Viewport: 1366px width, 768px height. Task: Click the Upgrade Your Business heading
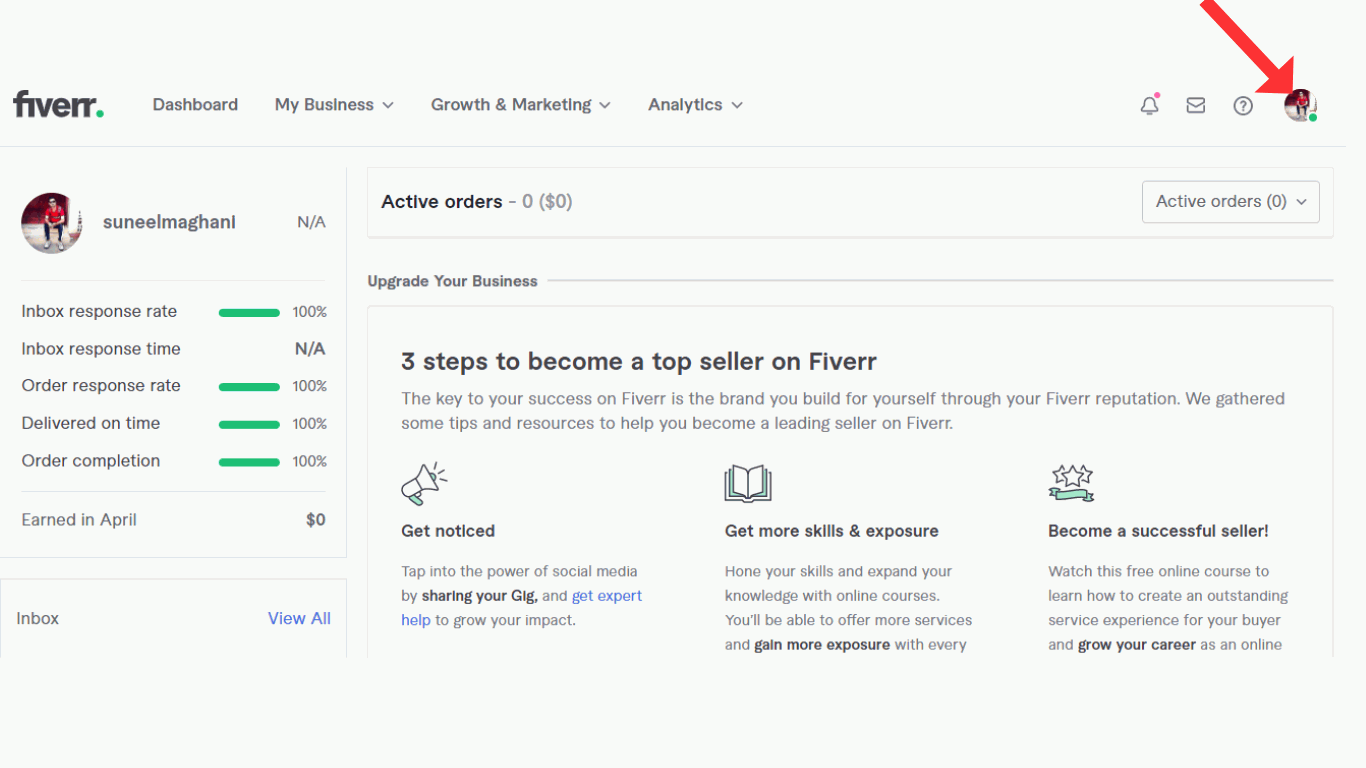452,281
